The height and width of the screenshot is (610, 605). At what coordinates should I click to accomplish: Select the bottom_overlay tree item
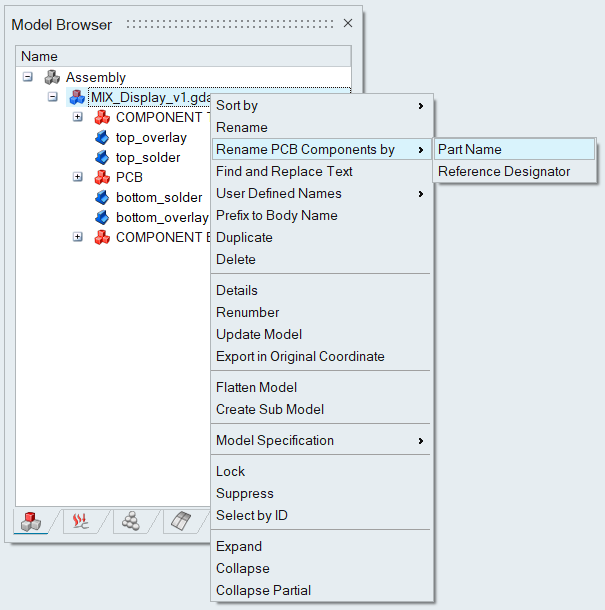pos(162,217)
